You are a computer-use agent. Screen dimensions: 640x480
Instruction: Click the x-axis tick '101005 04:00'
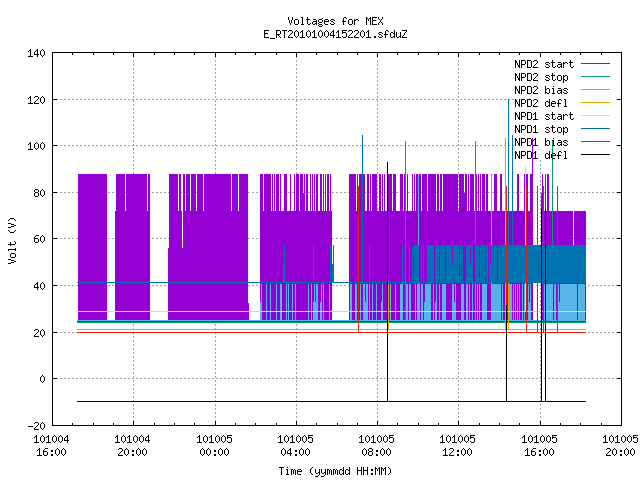pyautogui.click(x=295, y=446)
